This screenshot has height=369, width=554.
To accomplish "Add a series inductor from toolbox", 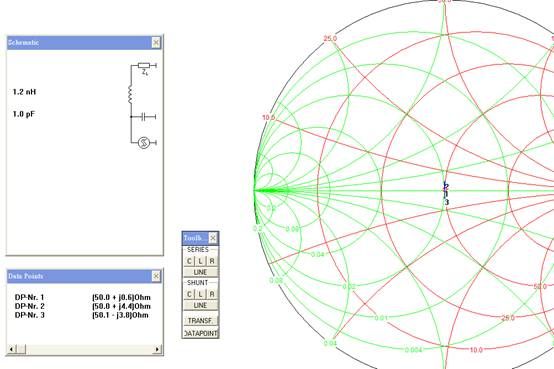I will [200, 261].
